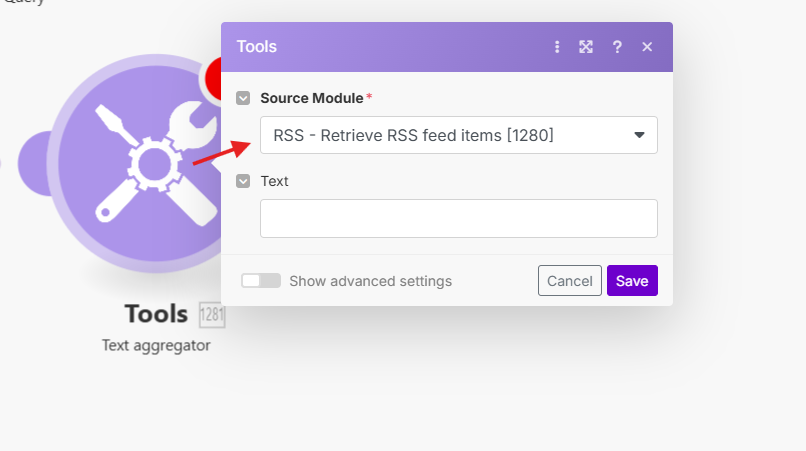Image resolution: width=806 pixels, height=451 pixels.
Task: Save the Tools module settings
Action: 632,281
